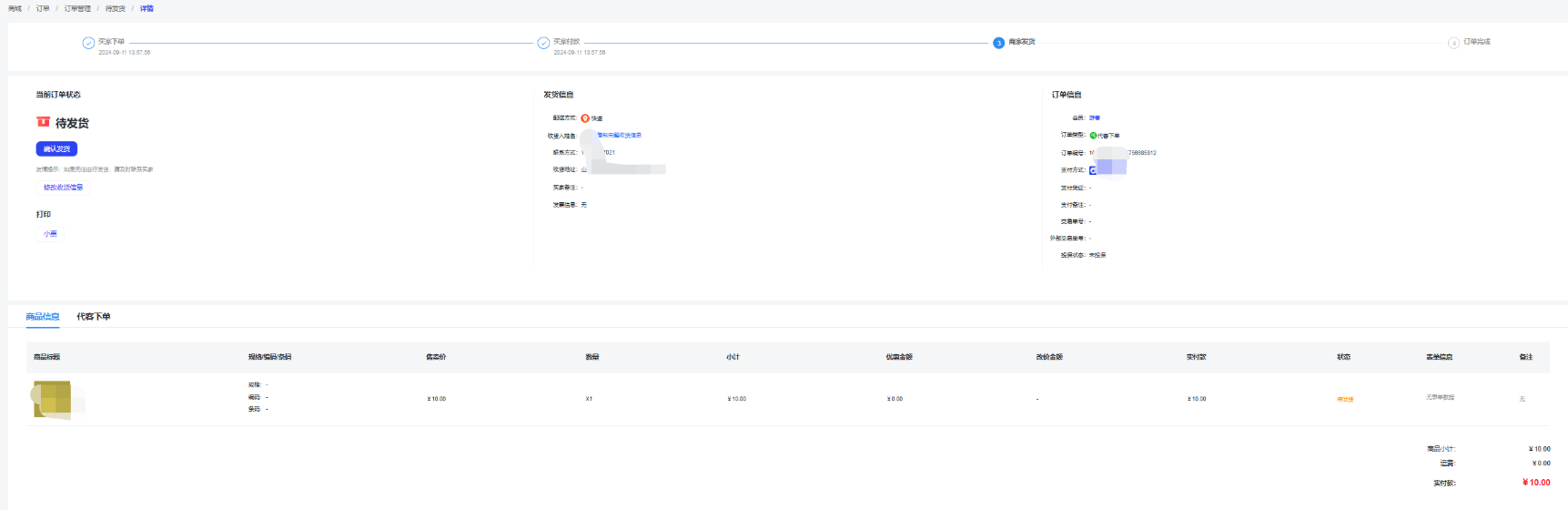Click the 买家付款 step checkmark icon
Screen dimensions: 1568x510
tap(543, 43)
